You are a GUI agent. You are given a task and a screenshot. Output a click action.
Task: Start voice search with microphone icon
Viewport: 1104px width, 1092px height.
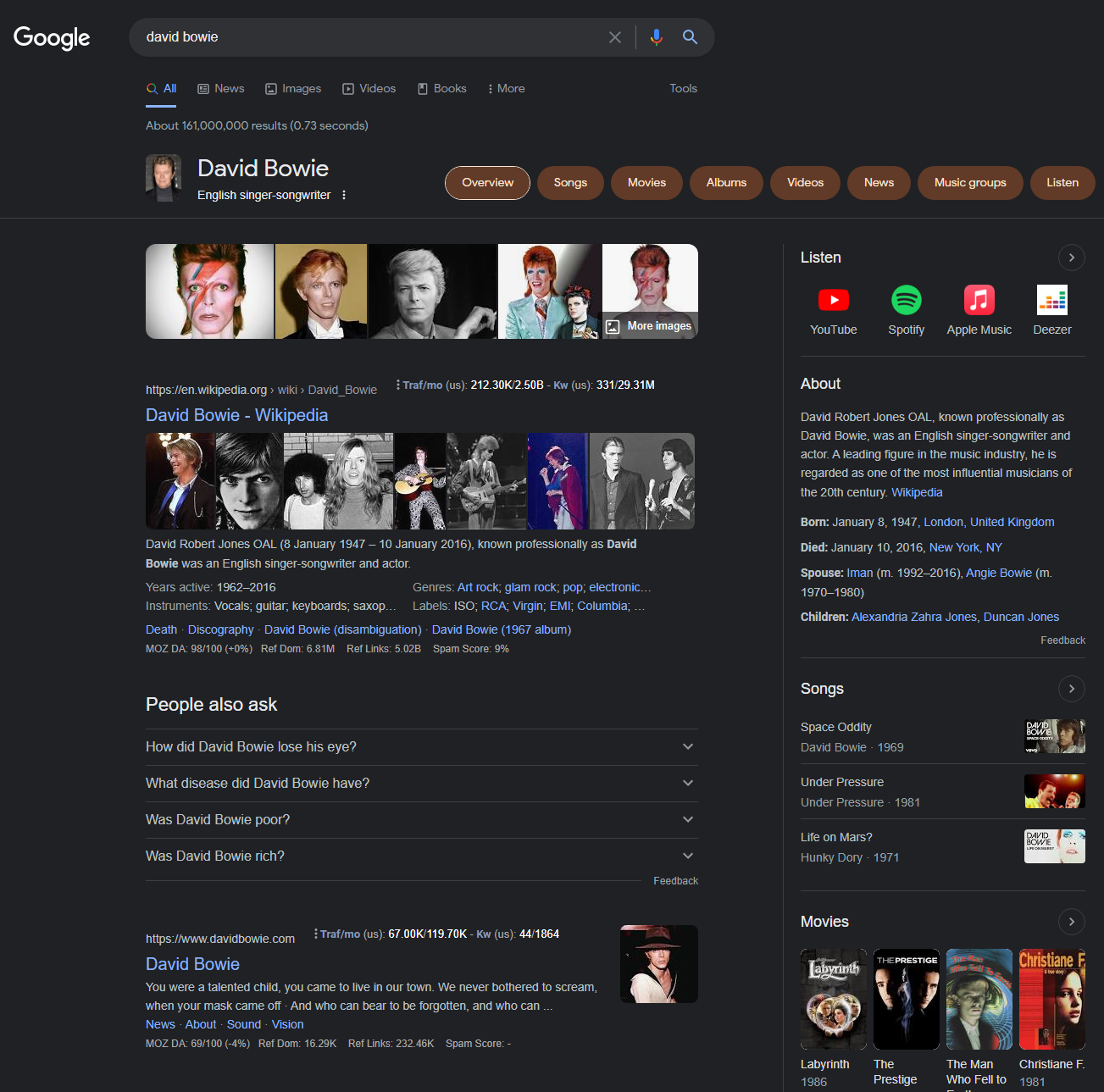[x=656, y=37]
